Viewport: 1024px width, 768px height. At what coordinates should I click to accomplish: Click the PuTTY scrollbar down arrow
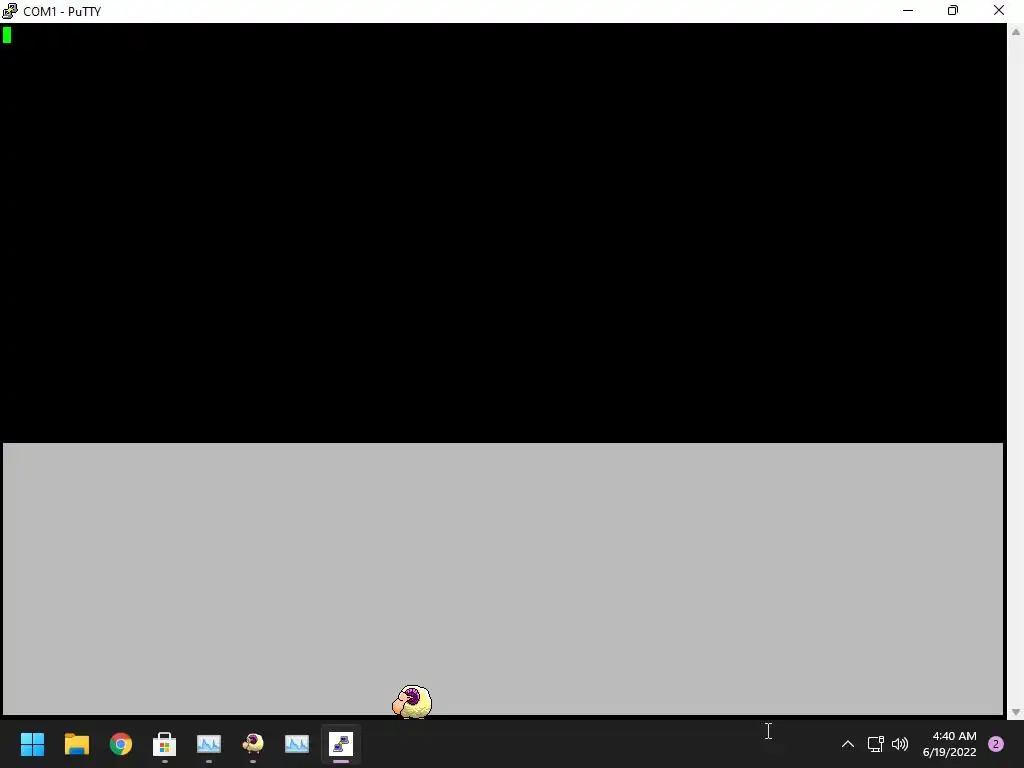[x=1016, y=712]
